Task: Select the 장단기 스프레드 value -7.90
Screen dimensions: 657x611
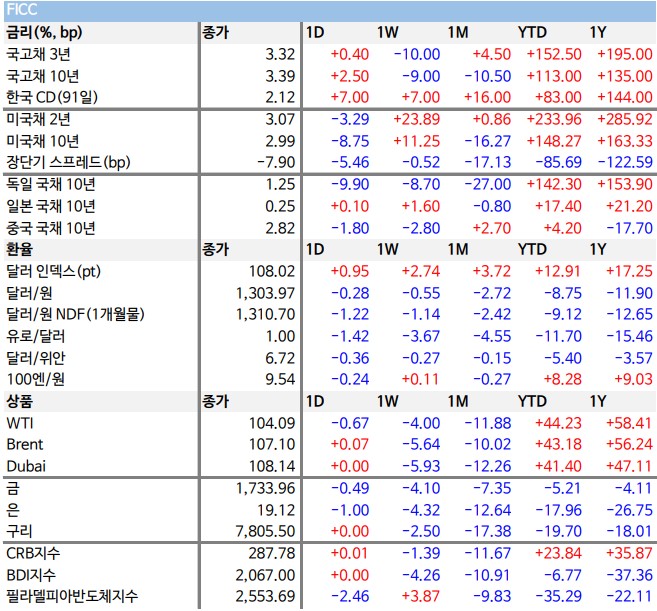Action: click(x=276, y=163)
